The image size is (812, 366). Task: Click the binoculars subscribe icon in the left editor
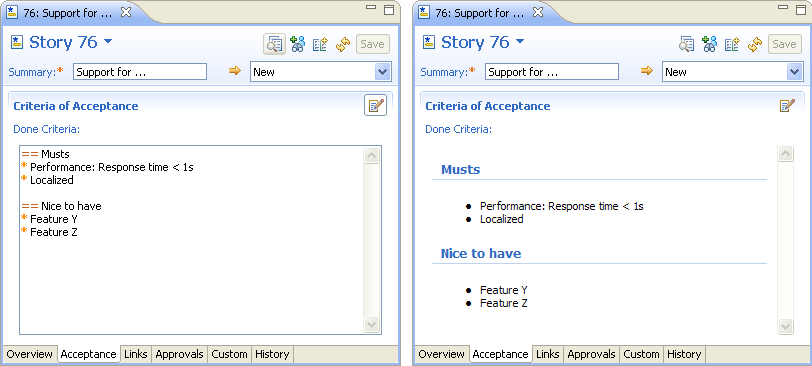[298, 45]
